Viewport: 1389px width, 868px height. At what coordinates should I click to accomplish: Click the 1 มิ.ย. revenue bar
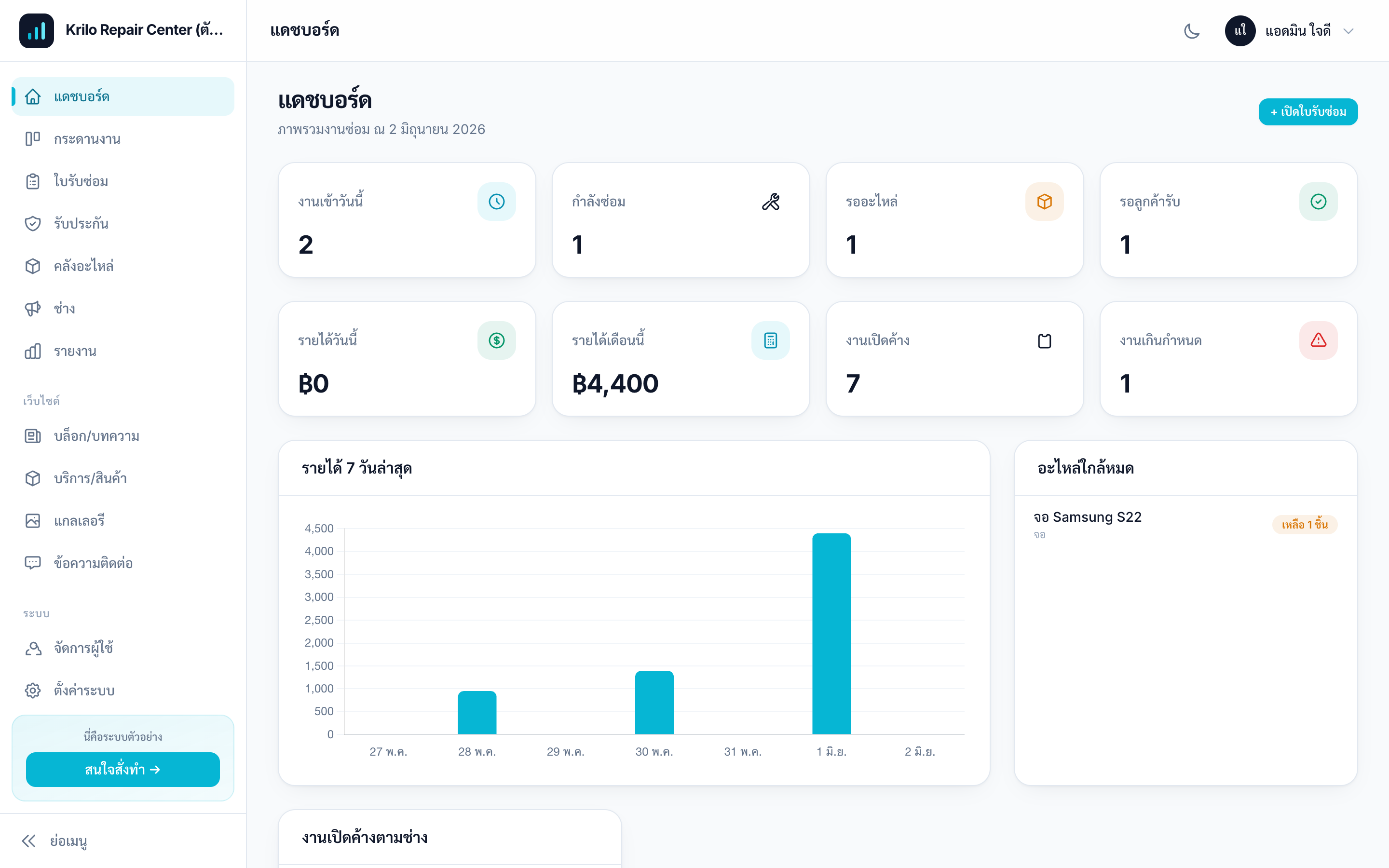click(x=831, y=633)
